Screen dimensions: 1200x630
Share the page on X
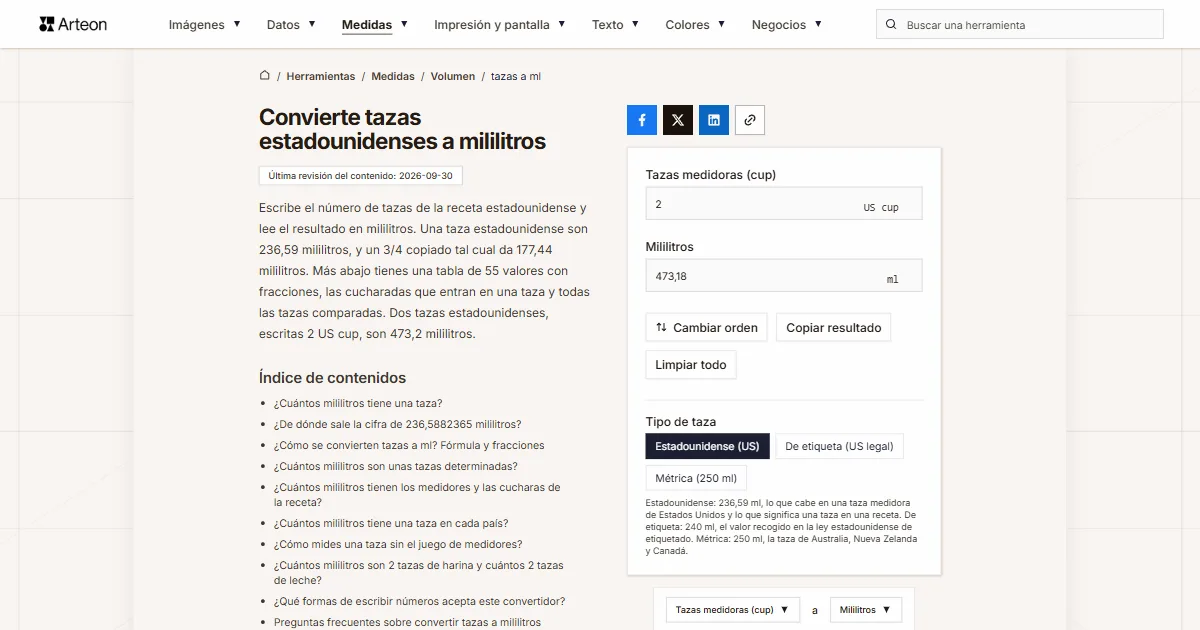pyautogui.click(x=678, y=120)
